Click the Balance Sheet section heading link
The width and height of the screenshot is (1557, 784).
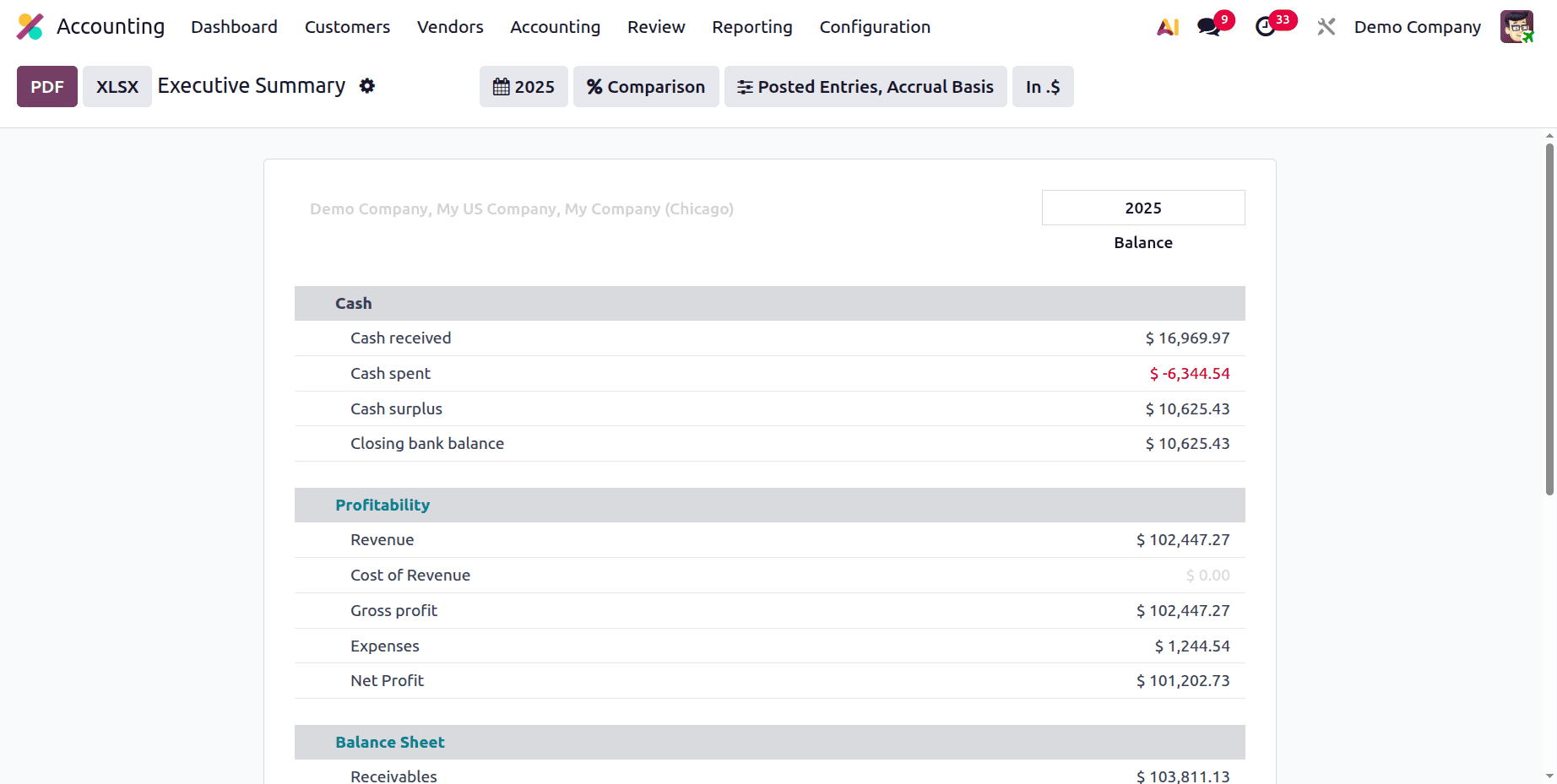390,742
